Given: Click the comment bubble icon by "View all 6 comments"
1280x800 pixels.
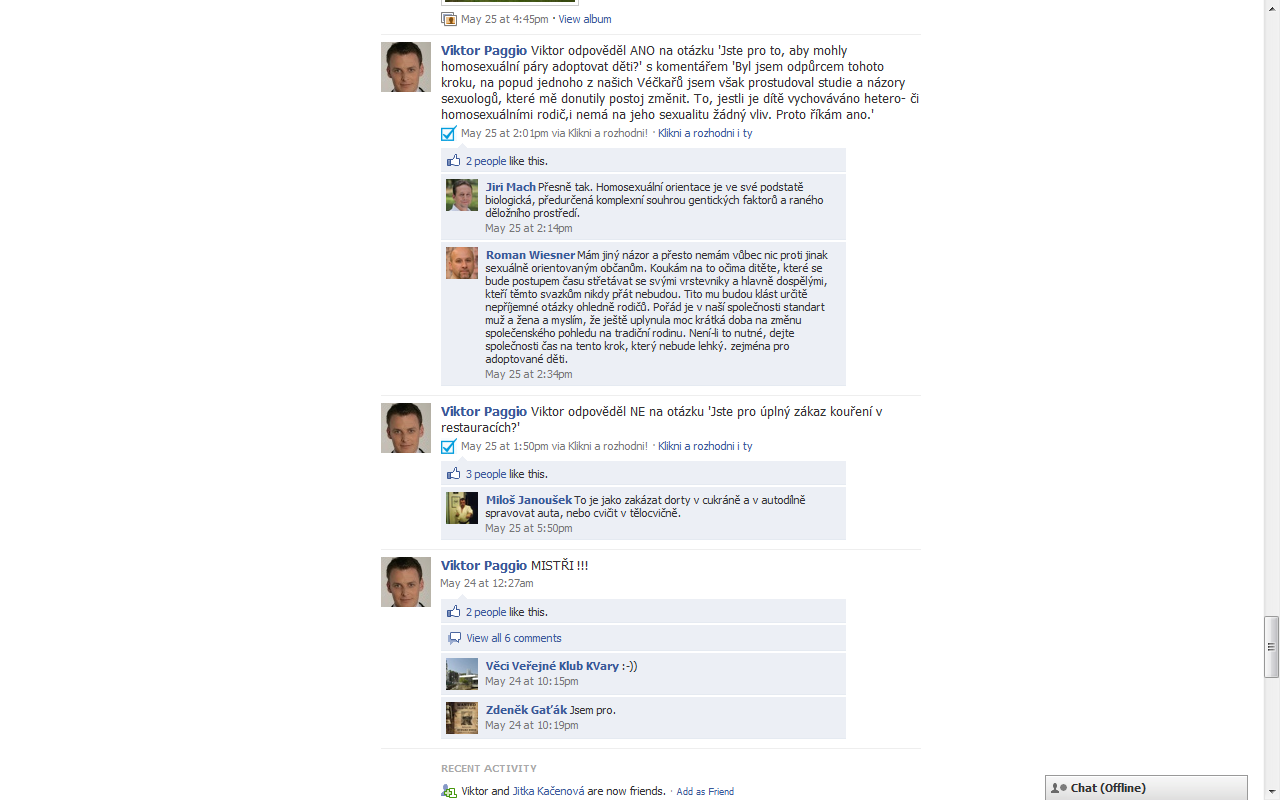Looking at the screenshot, I should click(x=454, y=638).
